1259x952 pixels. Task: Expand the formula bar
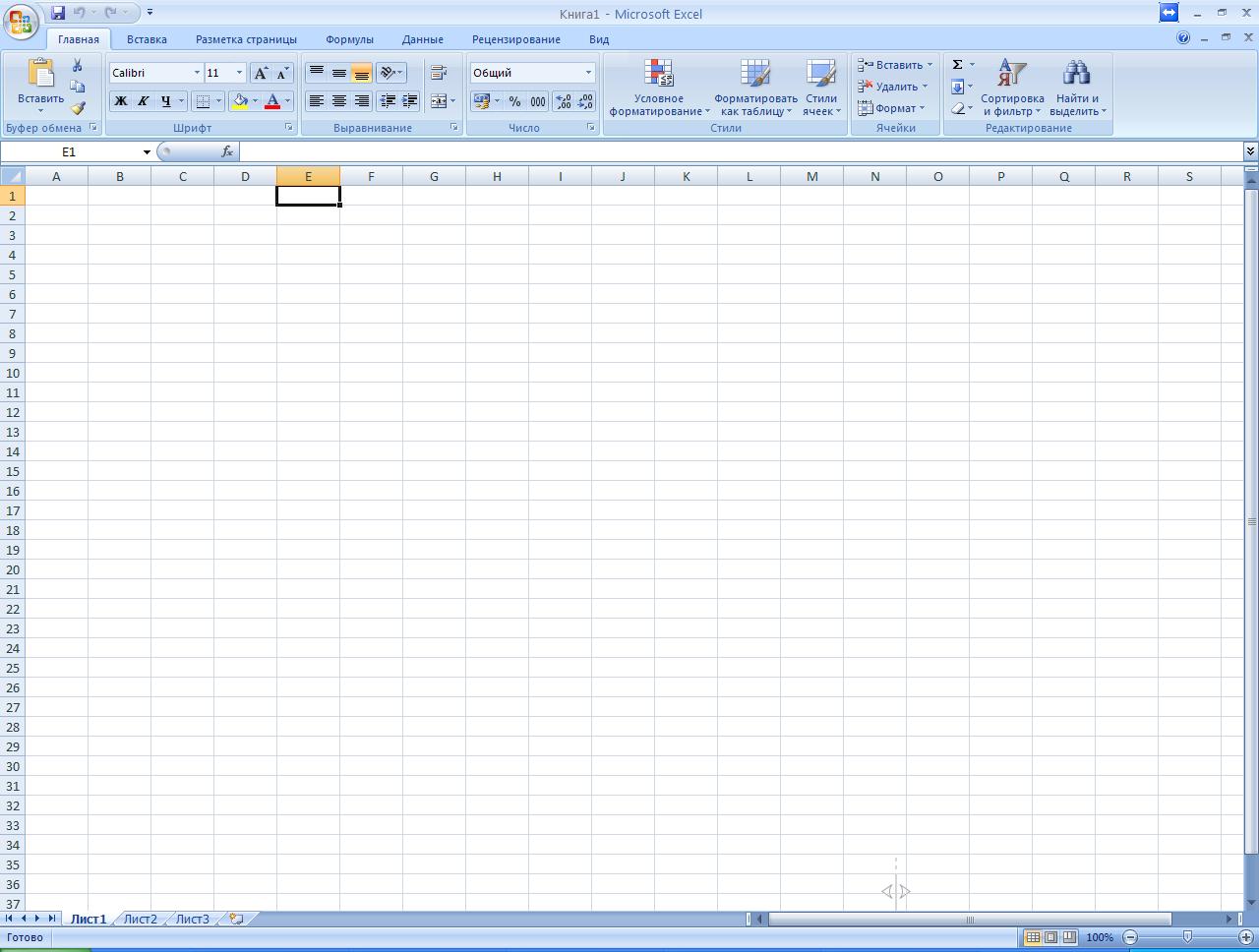click(1250, 151)
